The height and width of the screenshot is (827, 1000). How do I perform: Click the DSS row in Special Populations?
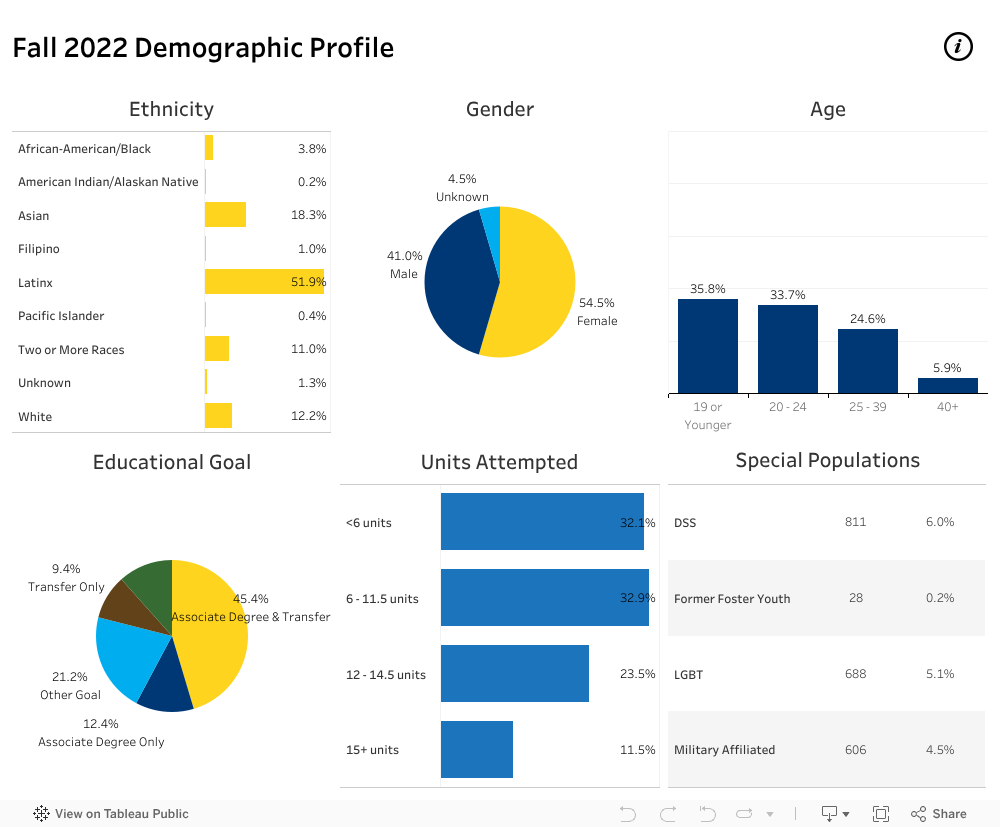(x=827, y=522)
